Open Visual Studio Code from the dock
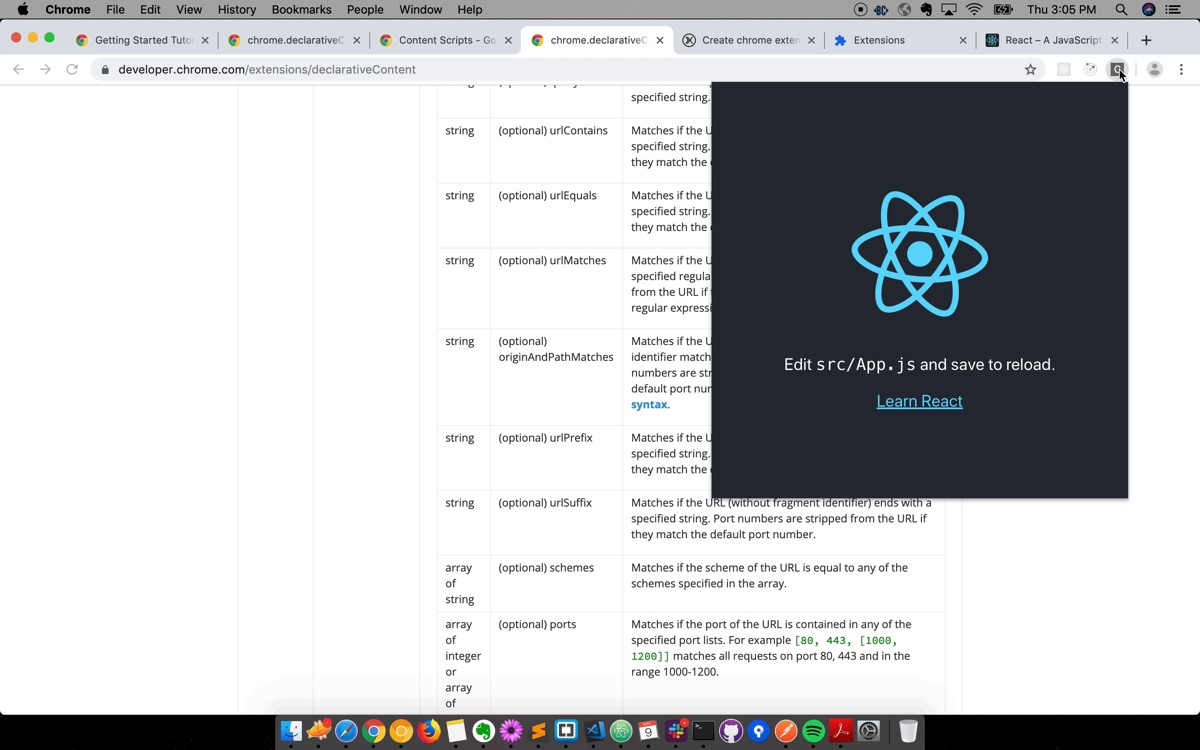1200x750 pixels. click(594, 731)
